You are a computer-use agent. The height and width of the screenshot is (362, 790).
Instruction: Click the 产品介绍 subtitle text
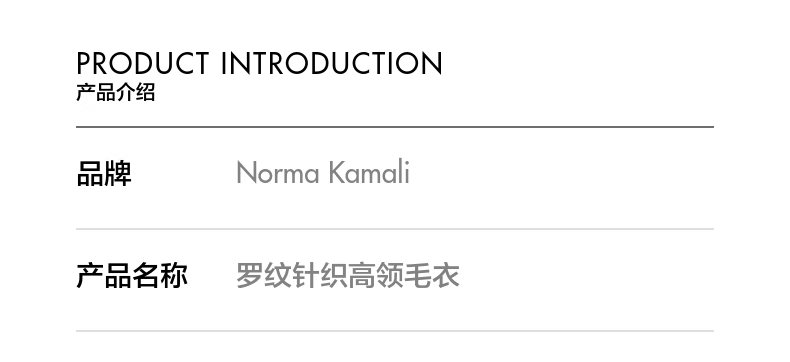click(x=116, y=93)
